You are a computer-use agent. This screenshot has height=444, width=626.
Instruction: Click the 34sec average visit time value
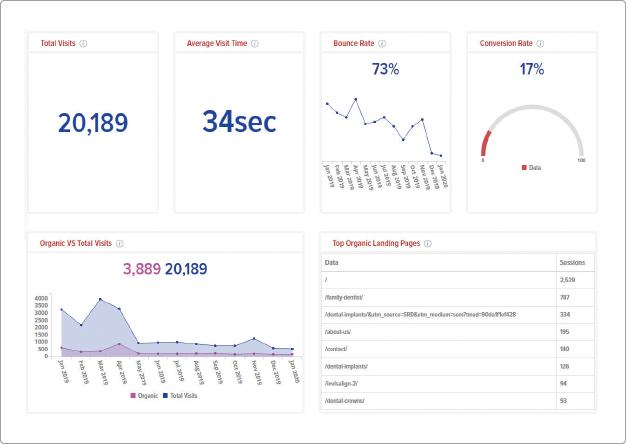pyautogui.click(x=239, y=121)
